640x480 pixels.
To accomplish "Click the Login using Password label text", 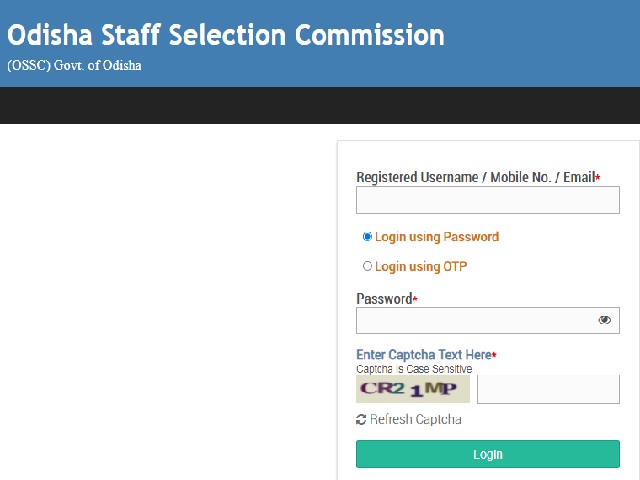I will coord(437,237).
